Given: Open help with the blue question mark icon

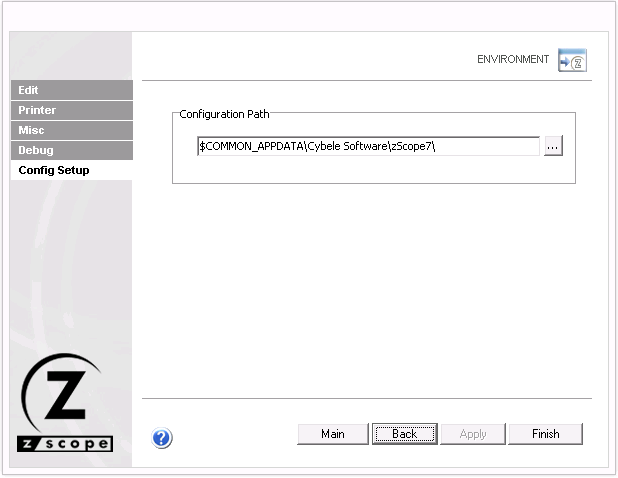Looking at the screenshot, I should point(162,437).
